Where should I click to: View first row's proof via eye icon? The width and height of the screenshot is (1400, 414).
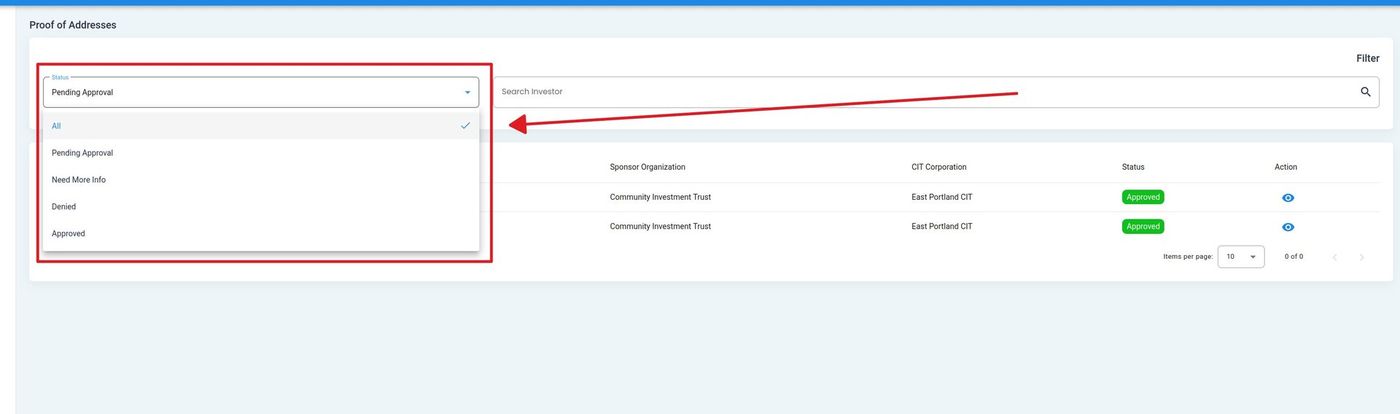tap(1287, 198)
